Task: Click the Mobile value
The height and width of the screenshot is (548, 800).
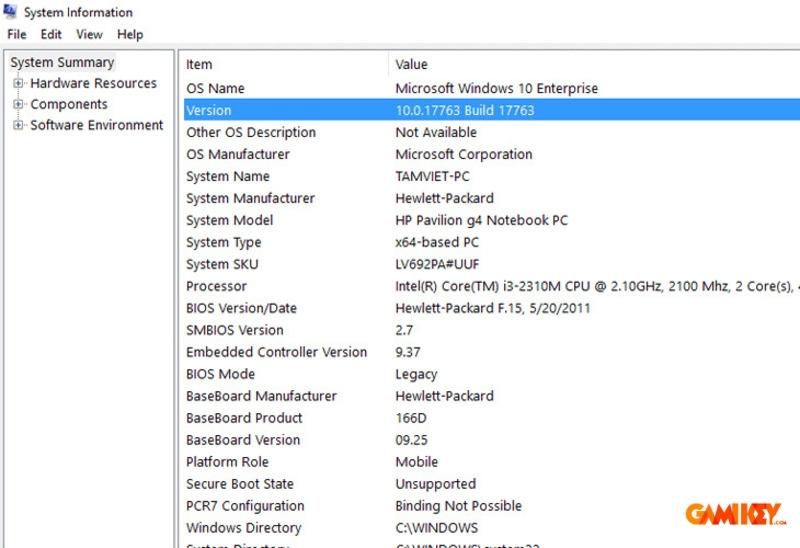Action: [x=416, y=461]
